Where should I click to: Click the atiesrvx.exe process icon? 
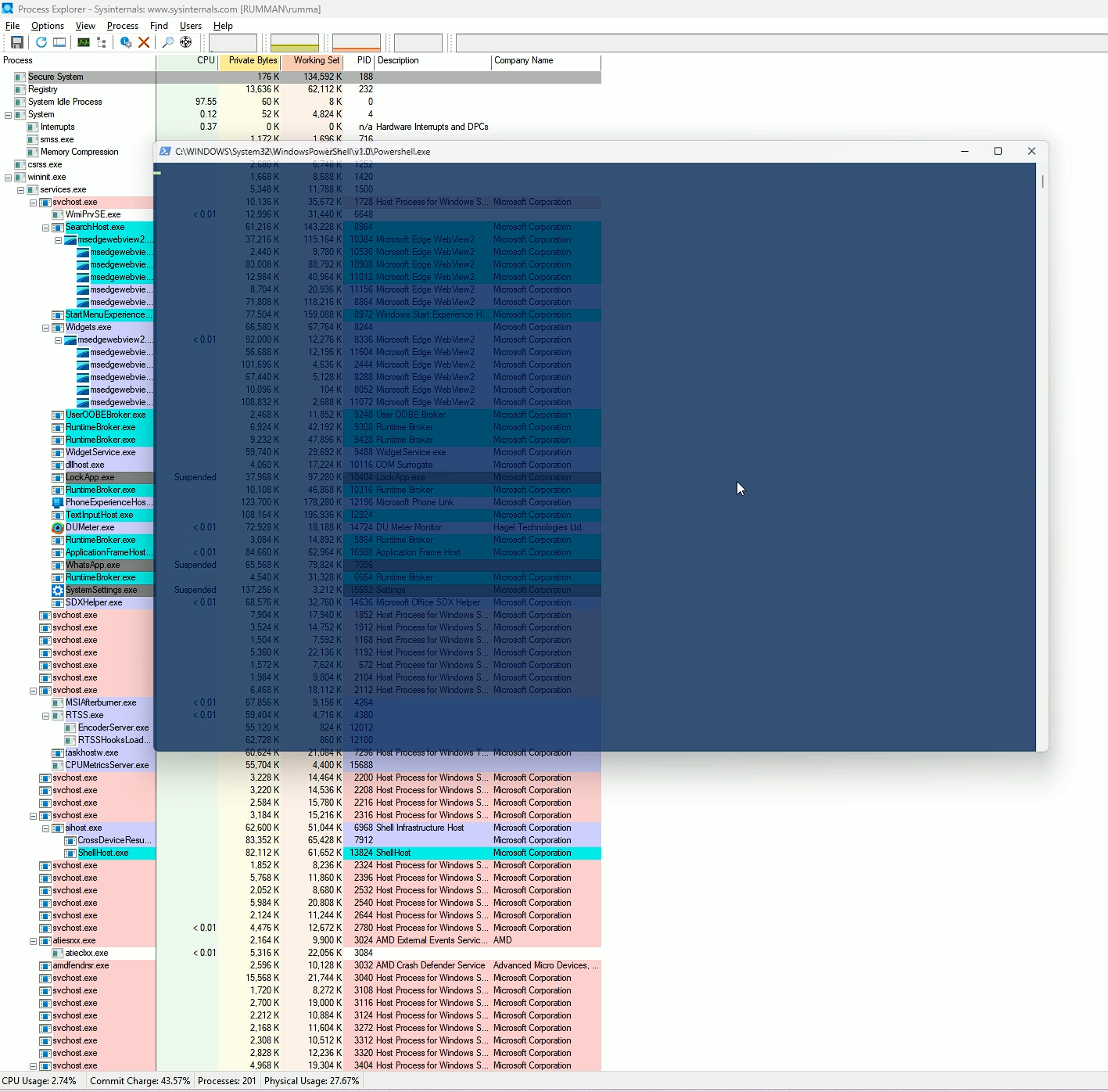[x=45, y=940]
